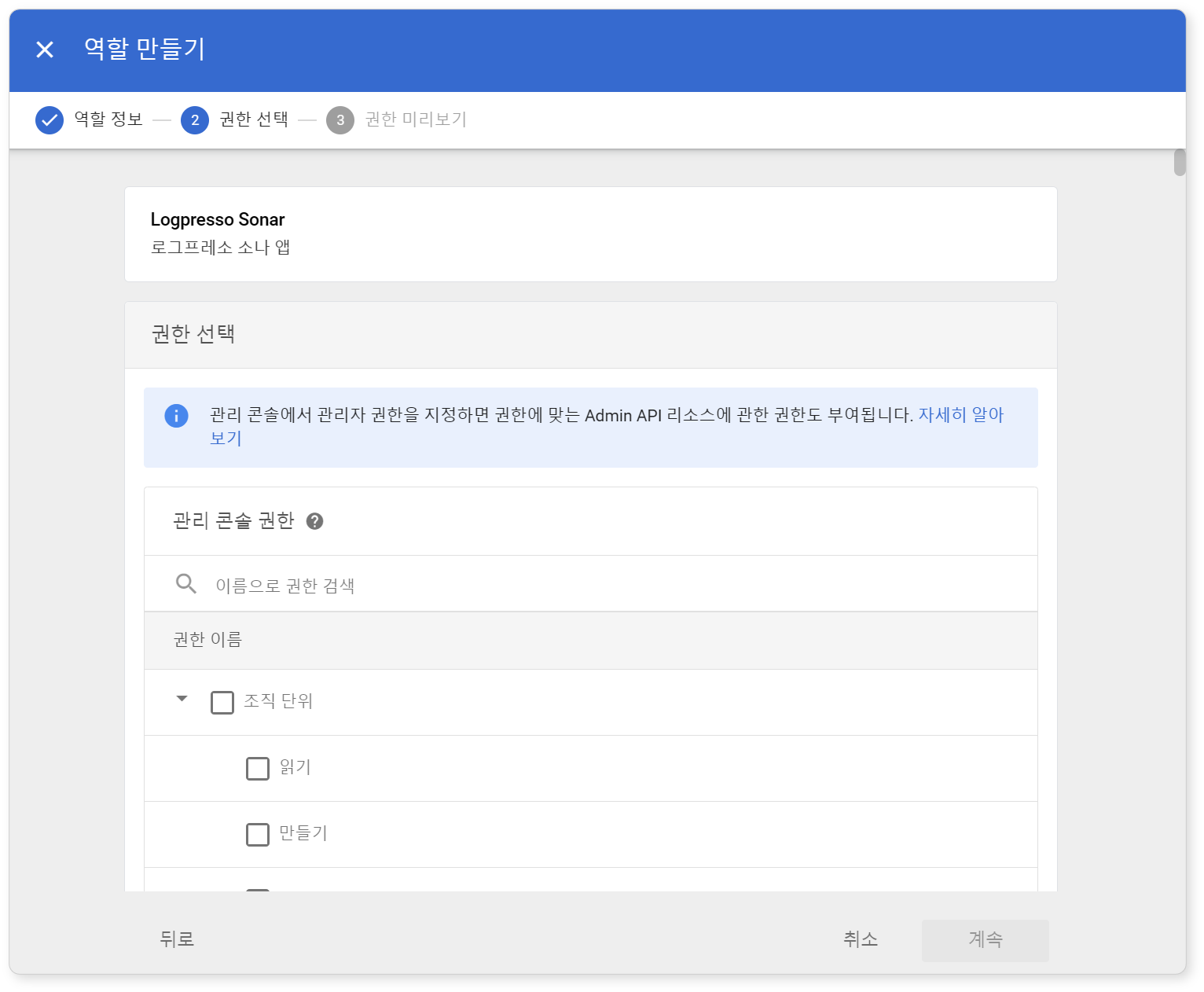
Task: Click the 읽기 row label
Action: tap(295, 767)
